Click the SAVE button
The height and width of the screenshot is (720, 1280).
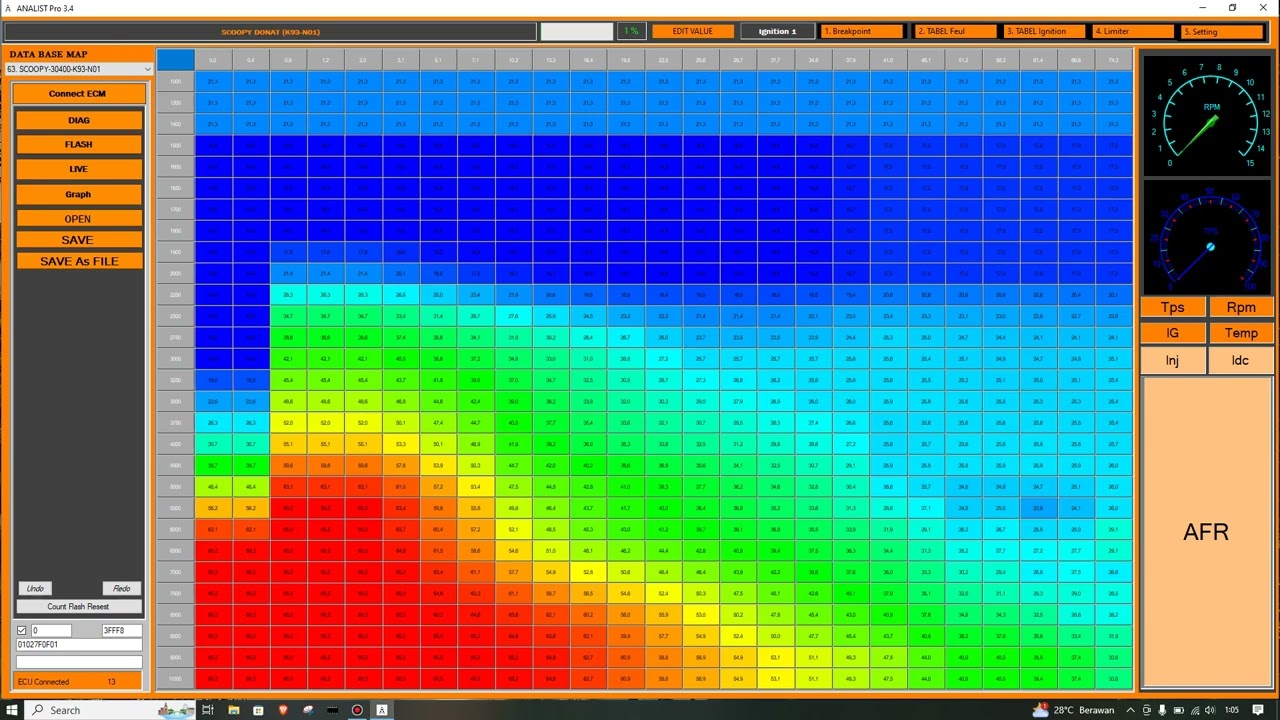[x=79, y=240]
